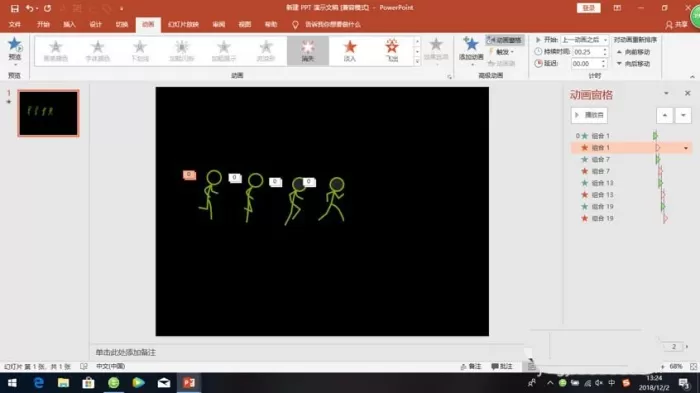Viewport: 700px width, 393px height.
Task: Click the Undo arrow in title bar
Action: pos(29,8)
